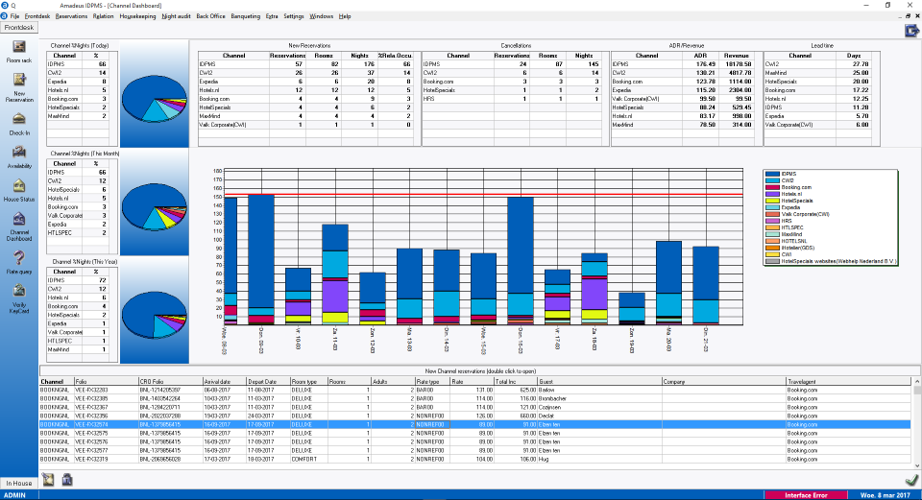This screenshot has height=500, width=922.
Task: Open the Banqueting menu
Action: (x=245, y=16)
